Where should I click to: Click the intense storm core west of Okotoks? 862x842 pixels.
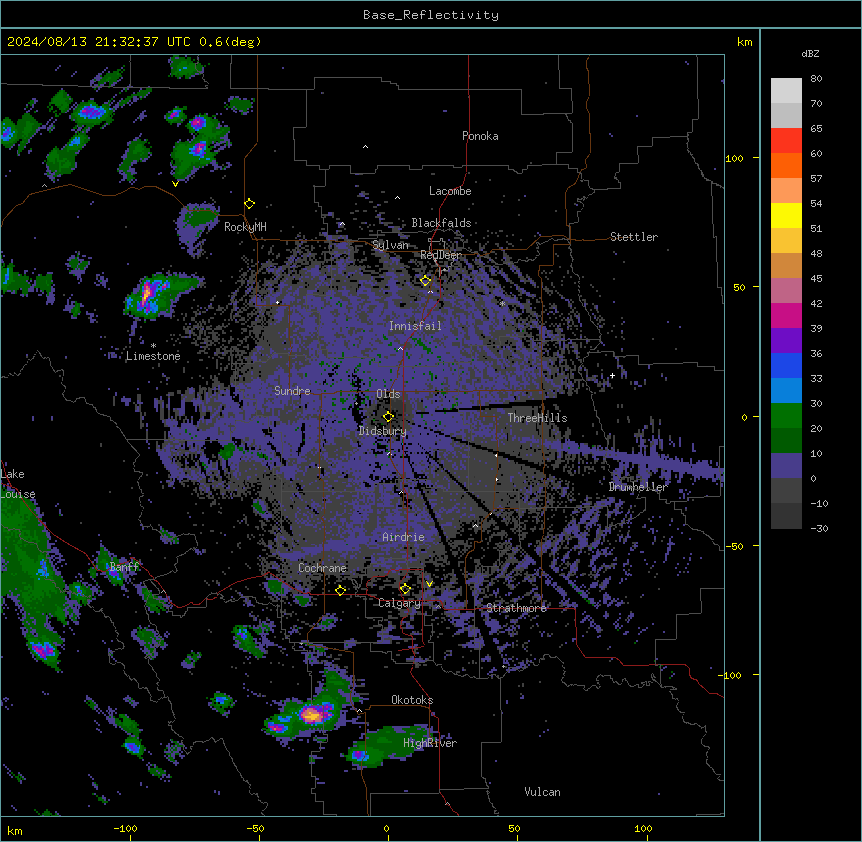pos(311,714)
